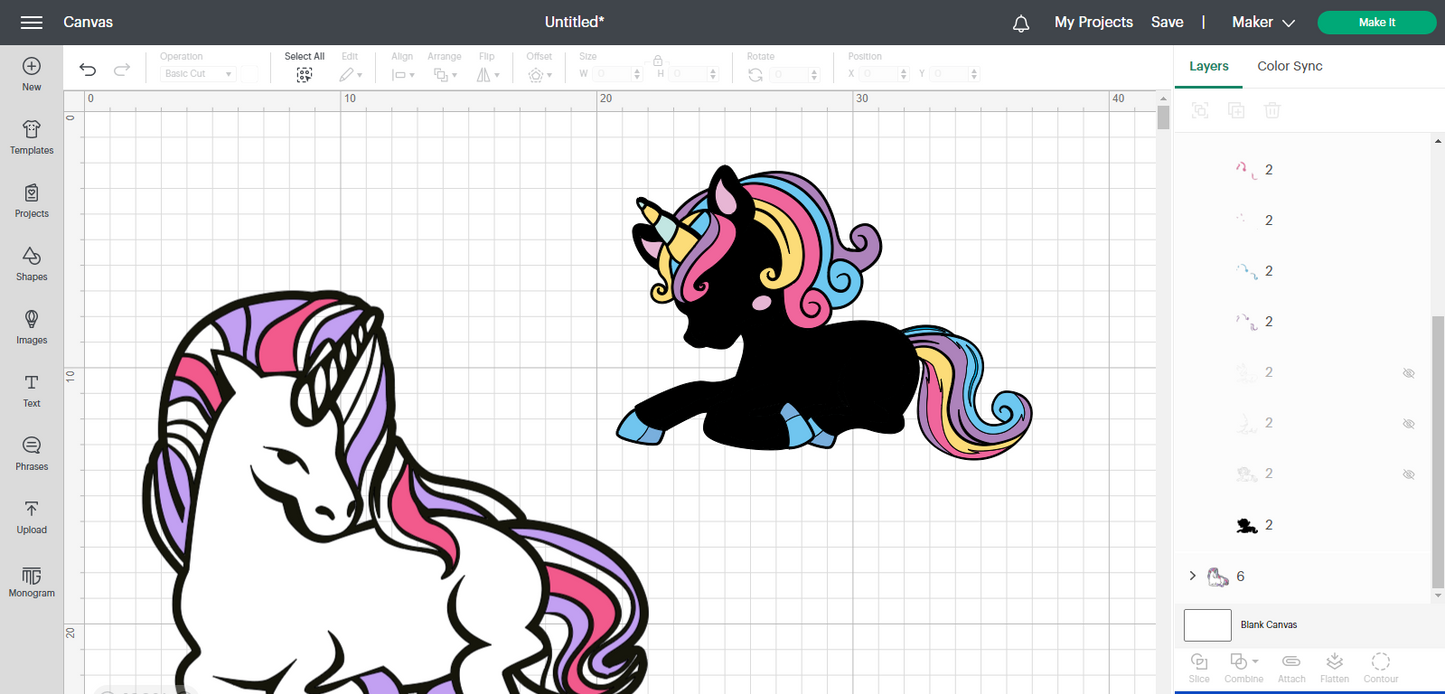Show the first hidden layer

click(x=1408, y=373)
